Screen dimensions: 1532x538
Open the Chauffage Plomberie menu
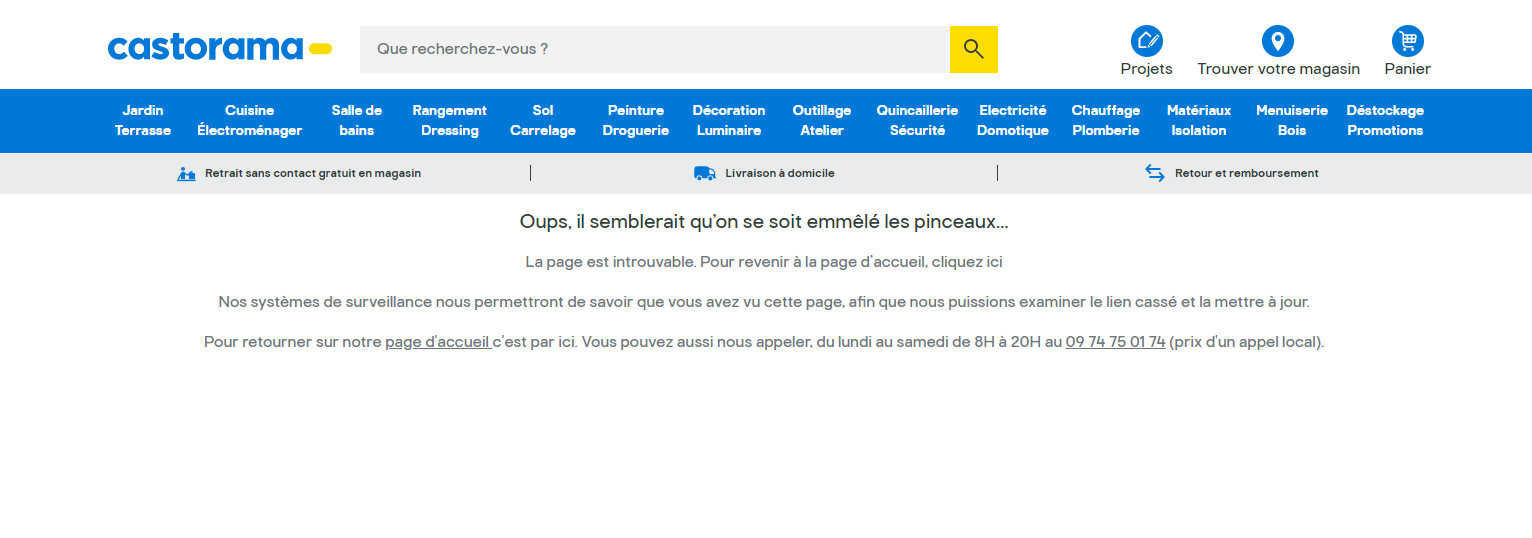(x=1106, y=120)
